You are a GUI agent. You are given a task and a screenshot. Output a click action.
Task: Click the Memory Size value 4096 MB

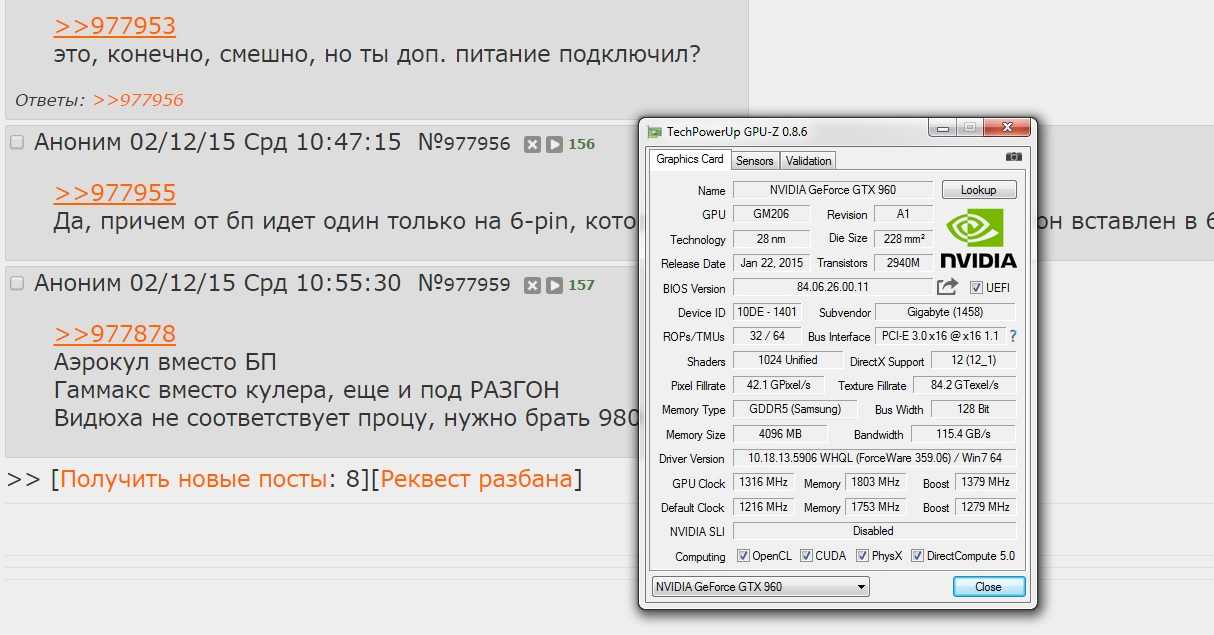tap(780, 434)
